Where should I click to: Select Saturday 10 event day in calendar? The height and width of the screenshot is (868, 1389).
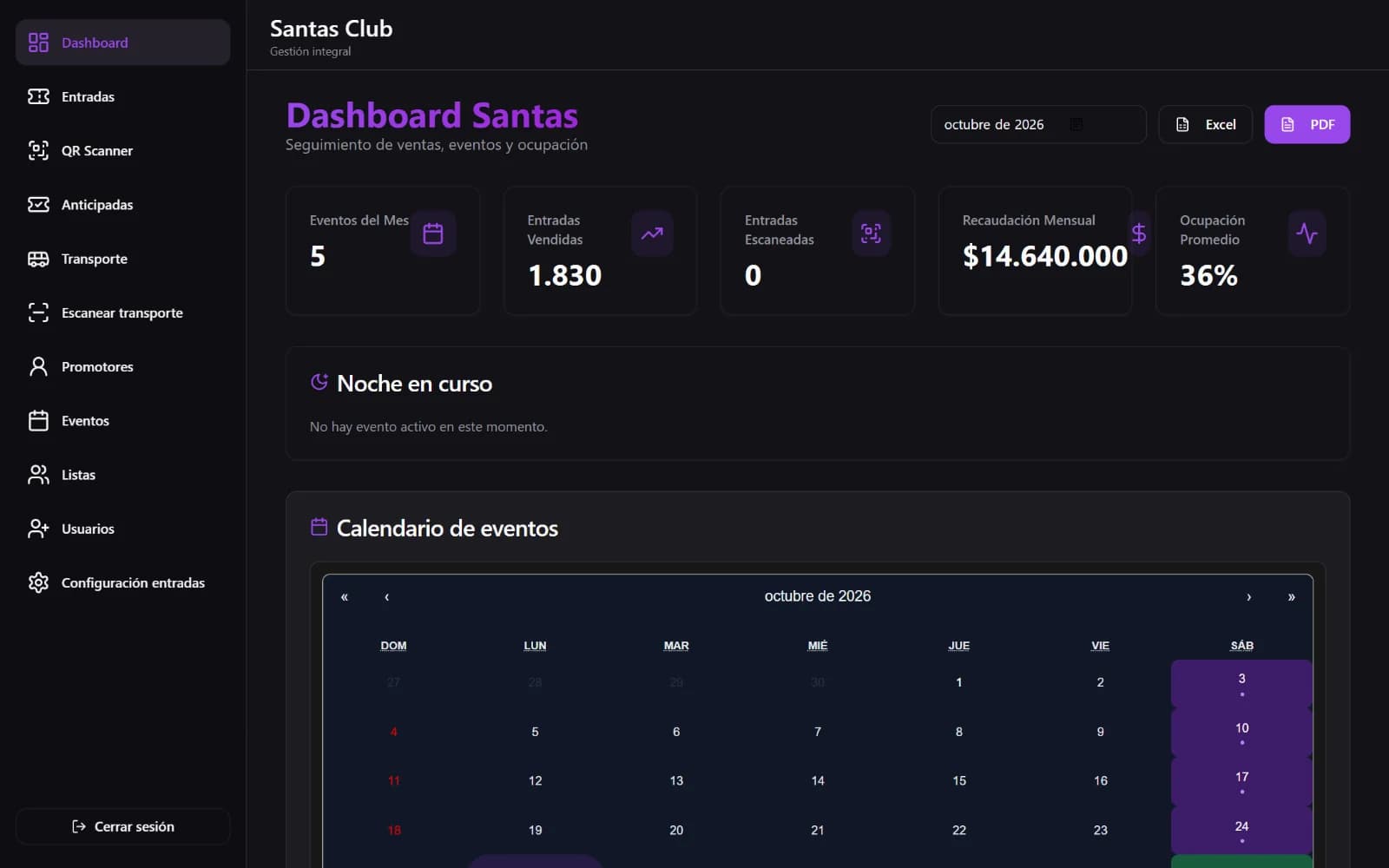click(1241, 732)
